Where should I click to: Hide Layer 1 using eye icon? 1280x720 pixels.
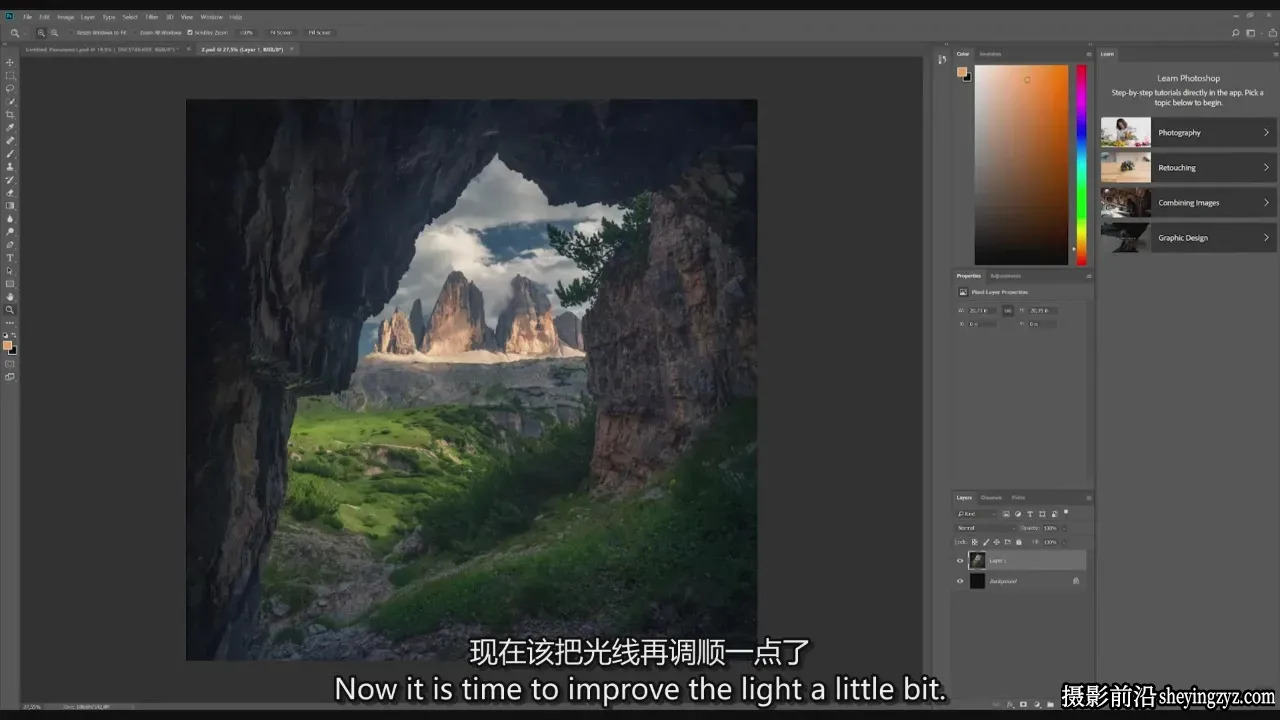[x=960, y=561]
